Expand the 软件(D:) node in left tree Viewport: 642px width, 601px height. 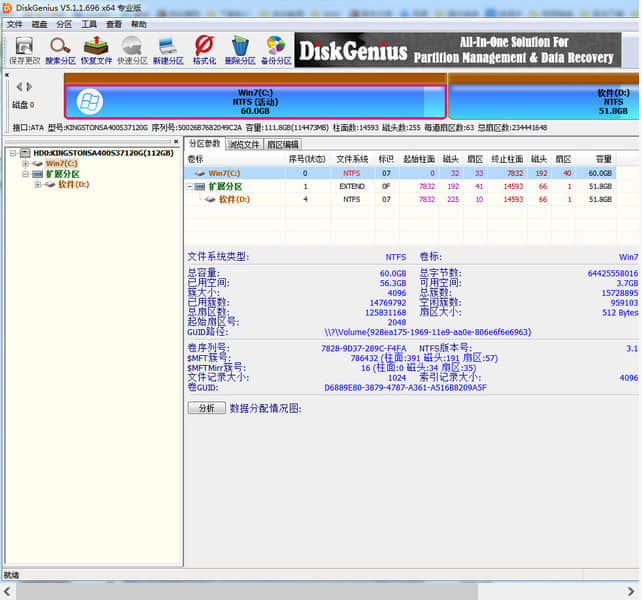point(38,184)
